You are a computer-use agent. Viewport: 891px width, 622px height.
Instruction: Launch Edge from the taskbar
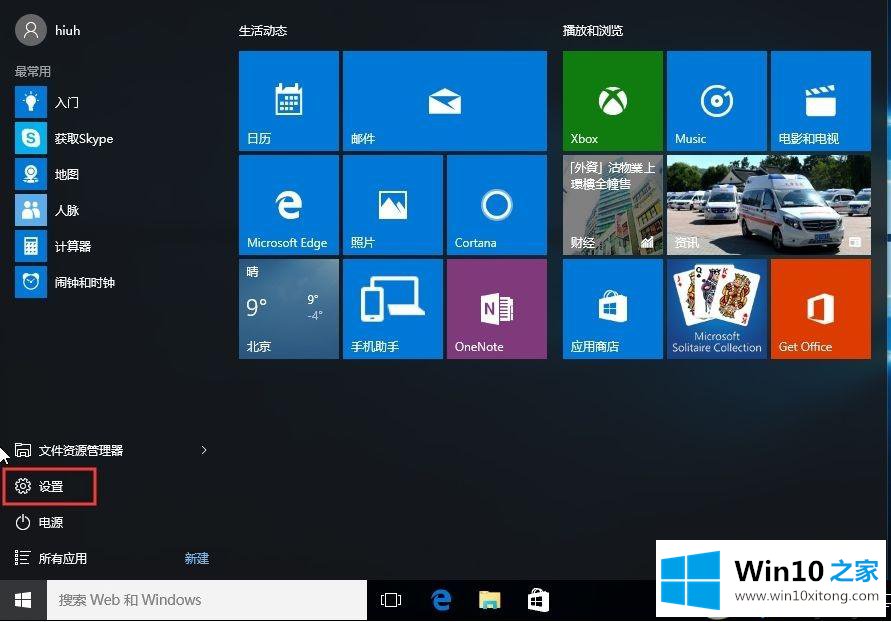441,600
